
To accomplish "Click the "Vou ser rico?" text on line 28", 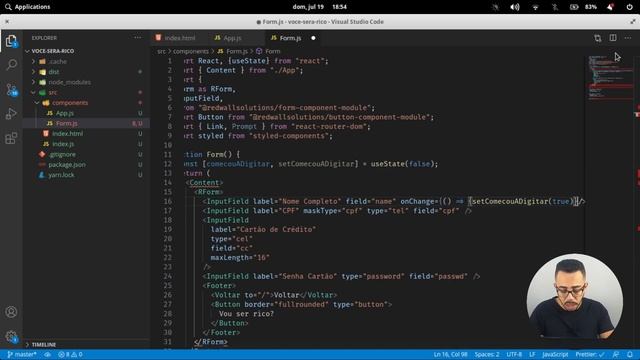I will pos(246,313).
